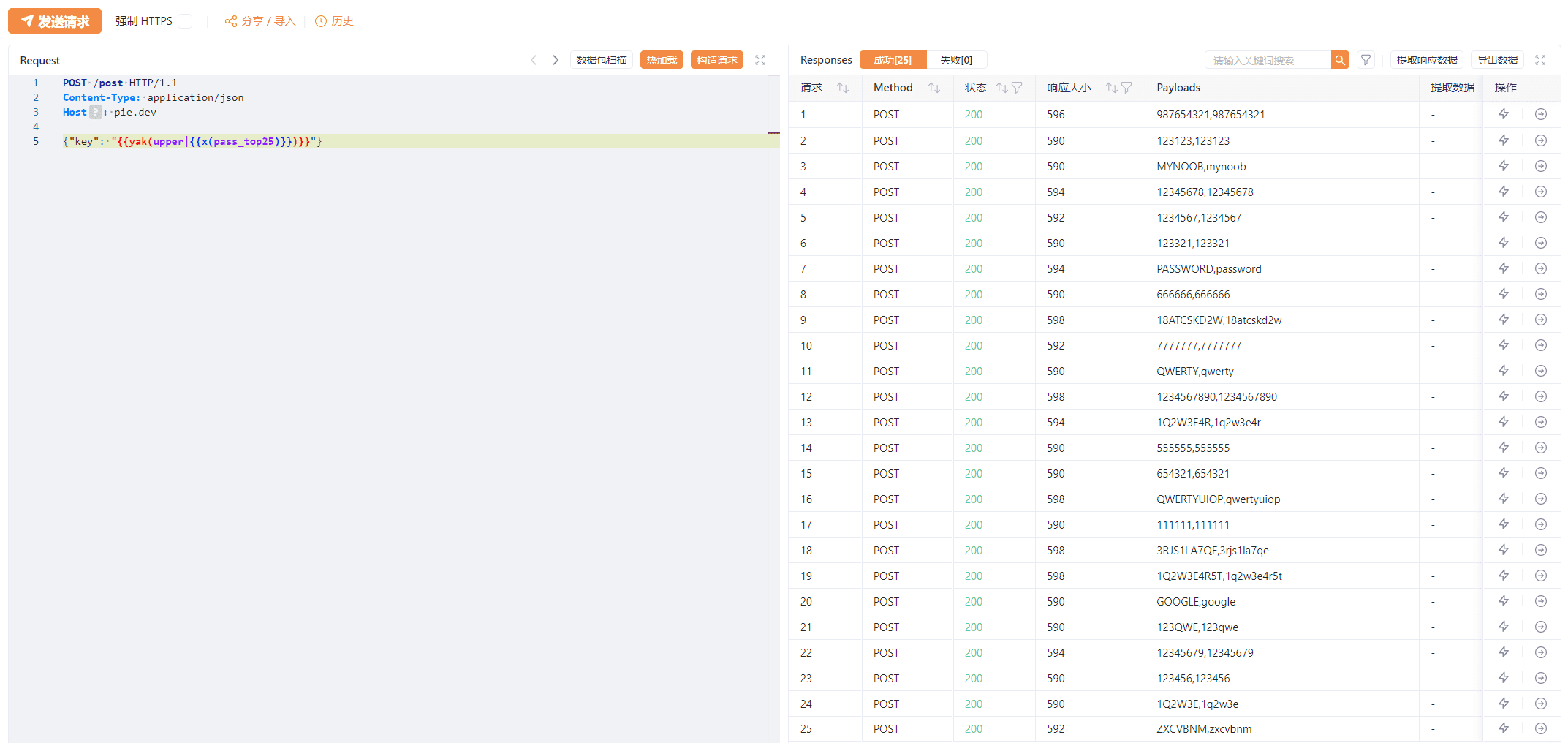Open the details arrow icon for row 3
This screenshot has height=743, width=1568.
[x=1541, y=166]
